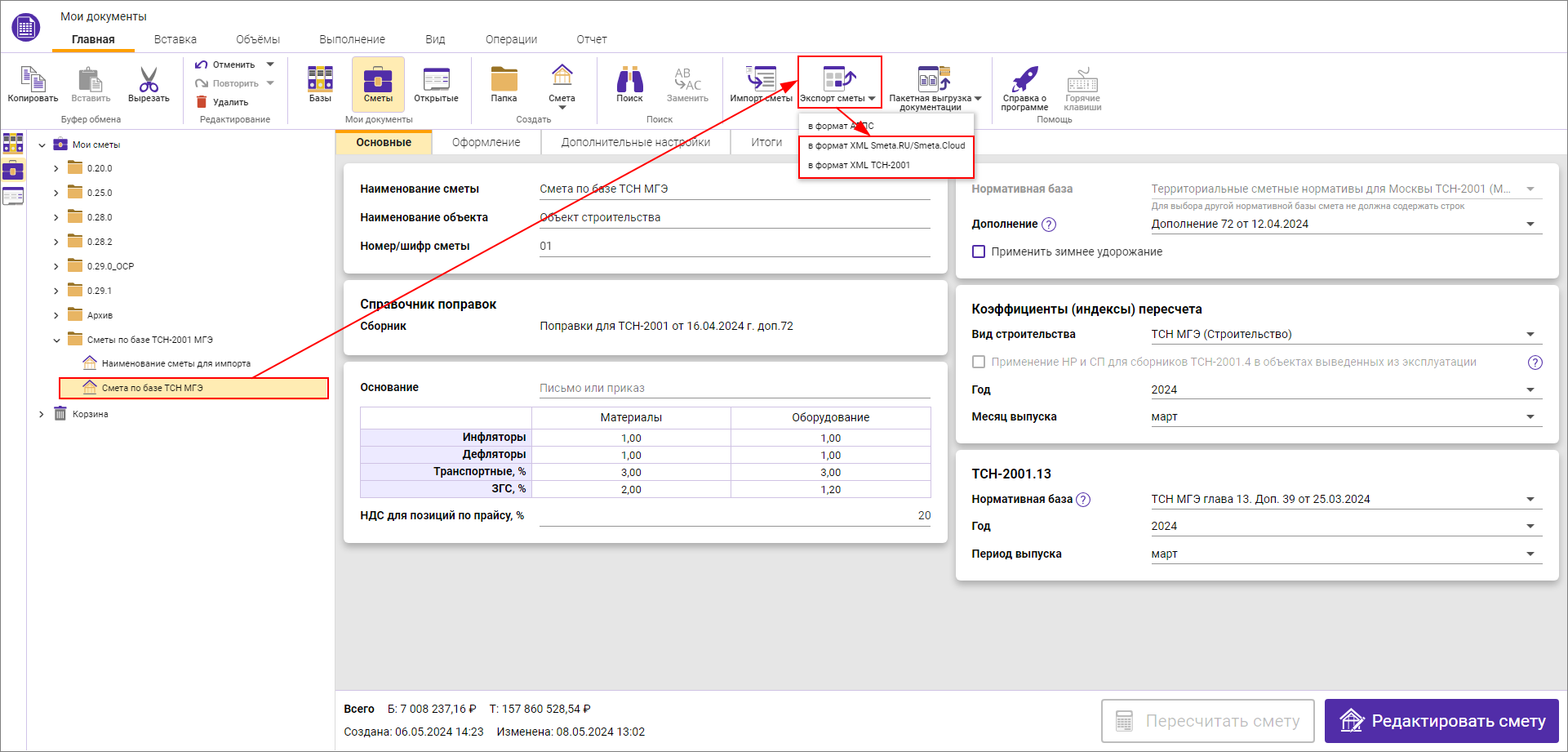Collapse the Мои сметы tree node
This screenshot has width=1568, height=752.
(x=42, y=145)
